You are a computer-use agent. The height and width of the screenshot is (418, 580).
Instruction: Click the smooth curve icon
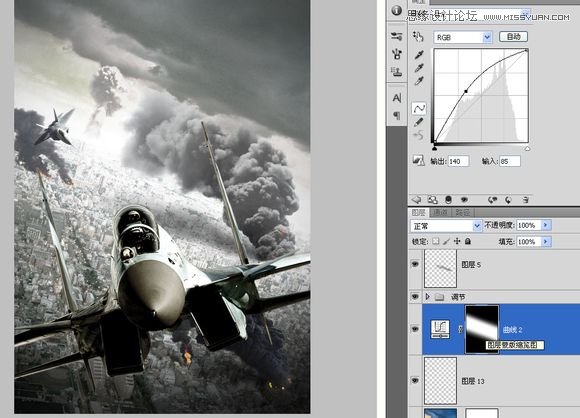[419, 136]
